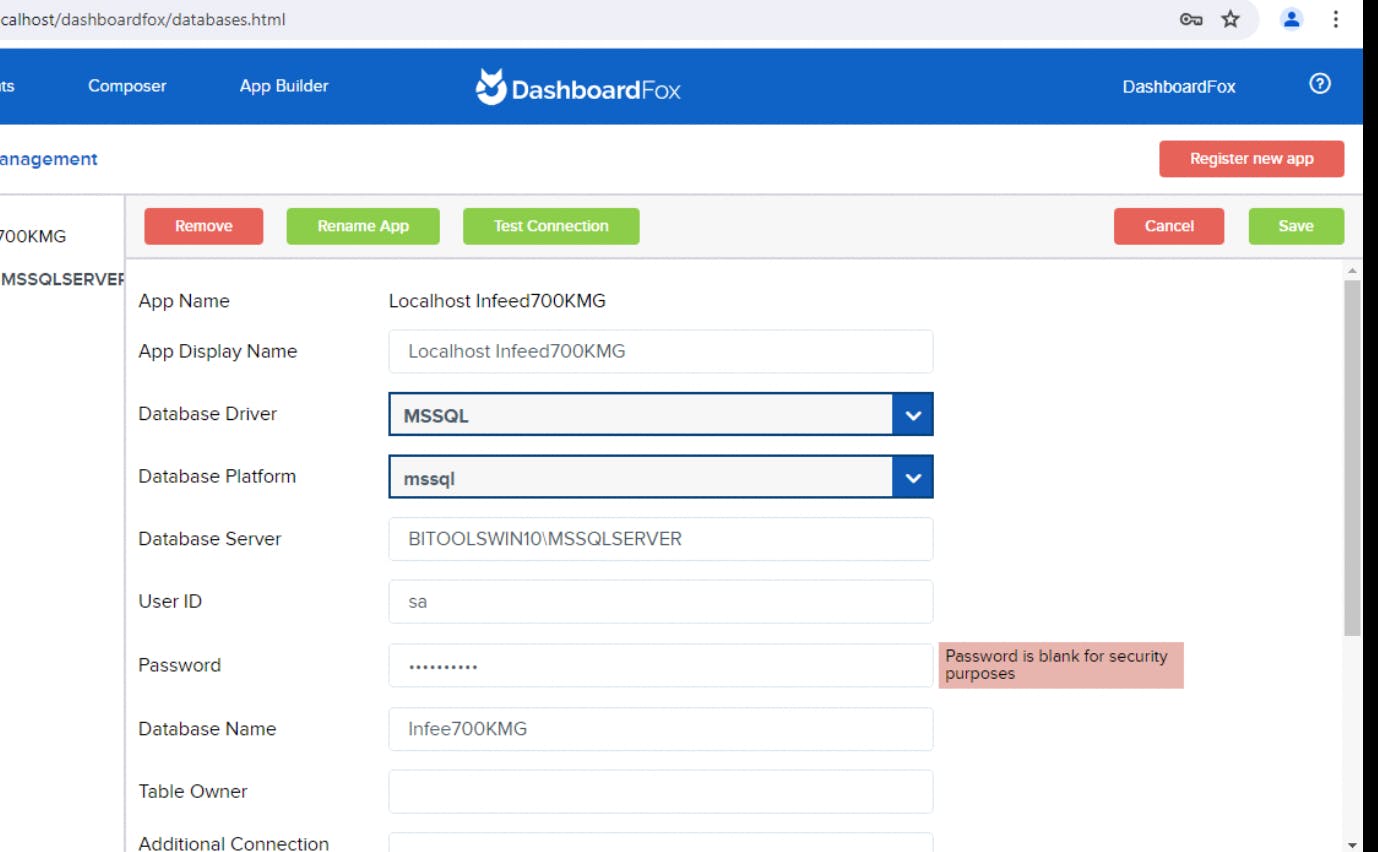Edit the Database Name field
Screen dimensions: 1378x852
point(661,729)
